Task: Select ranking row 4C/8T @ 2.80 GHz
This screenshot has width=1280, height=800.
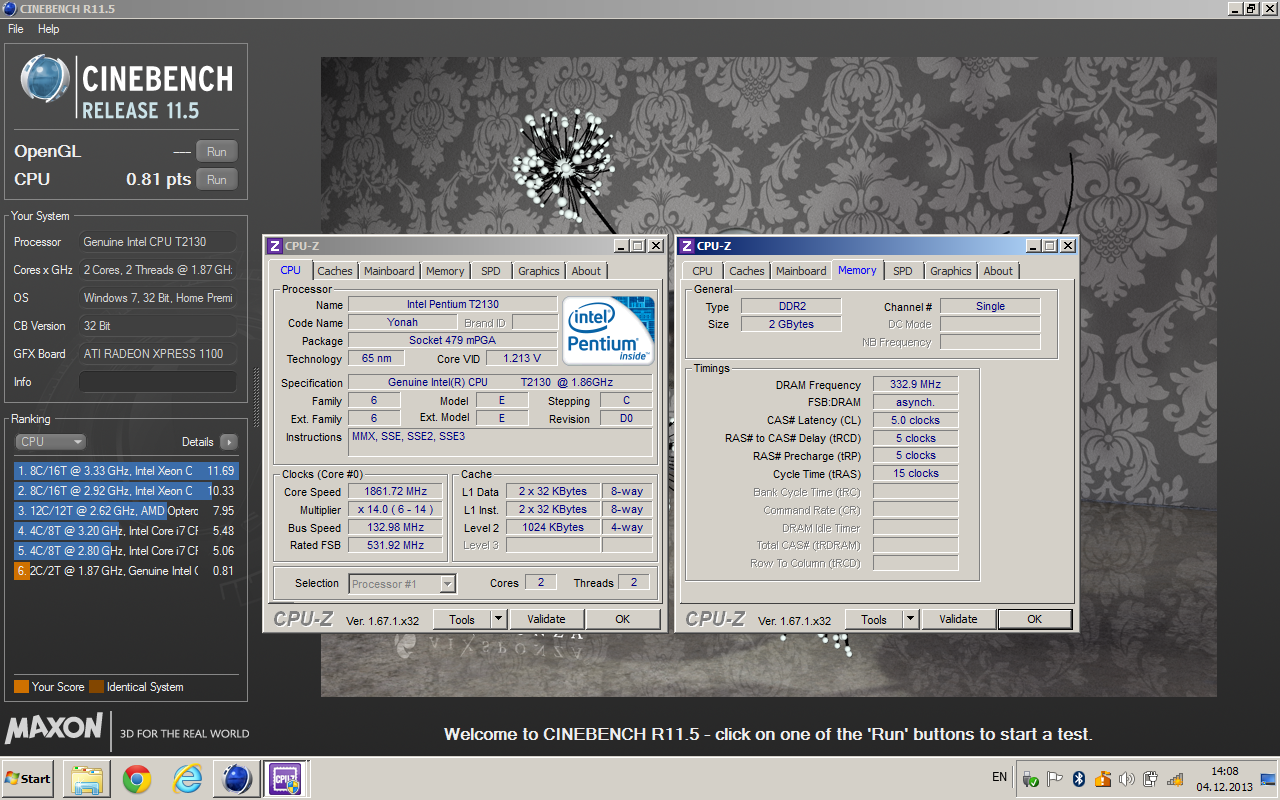Action: 125,551
